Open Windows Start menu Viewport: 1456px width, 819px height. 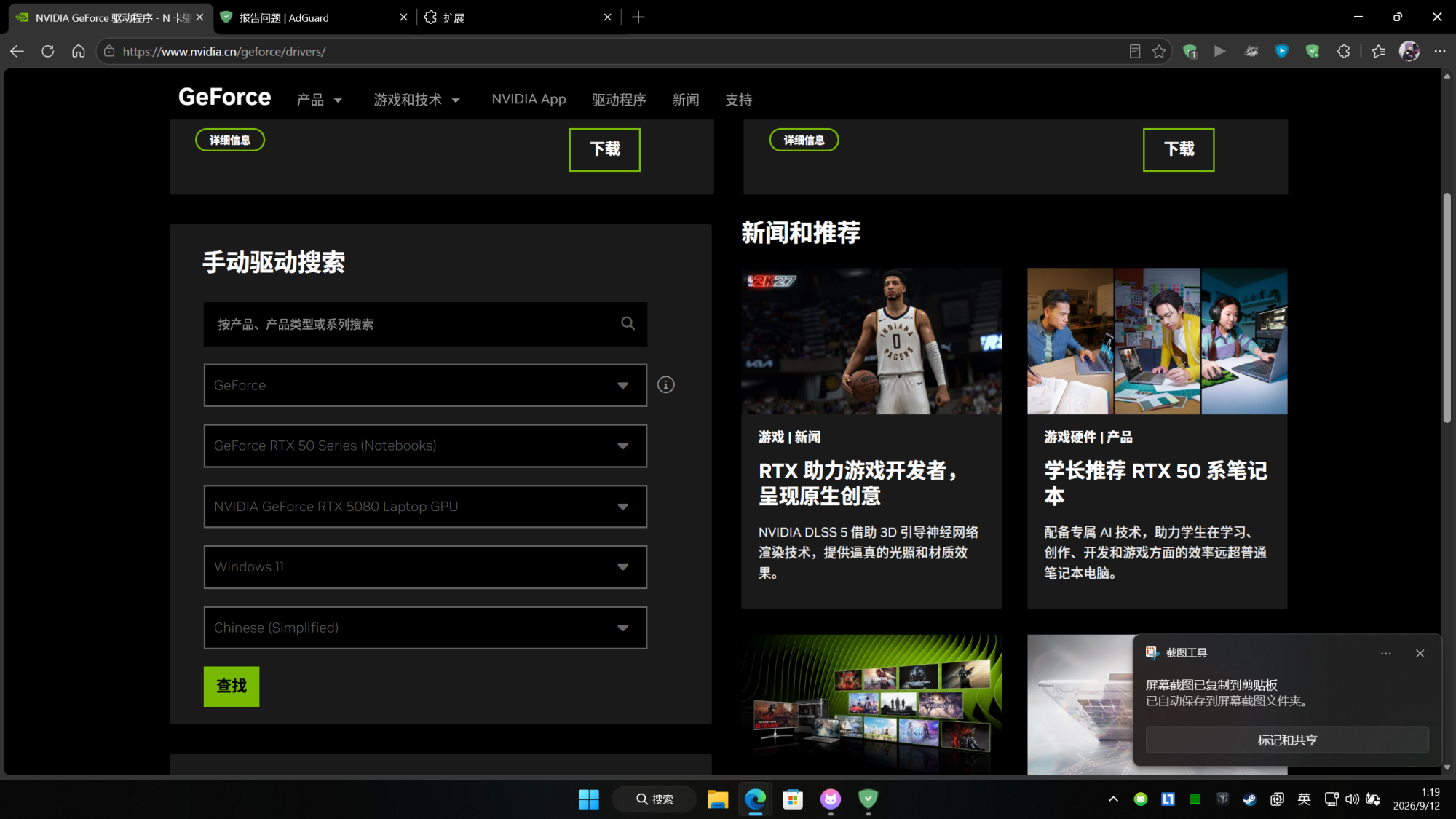click(x=589, y=799)
